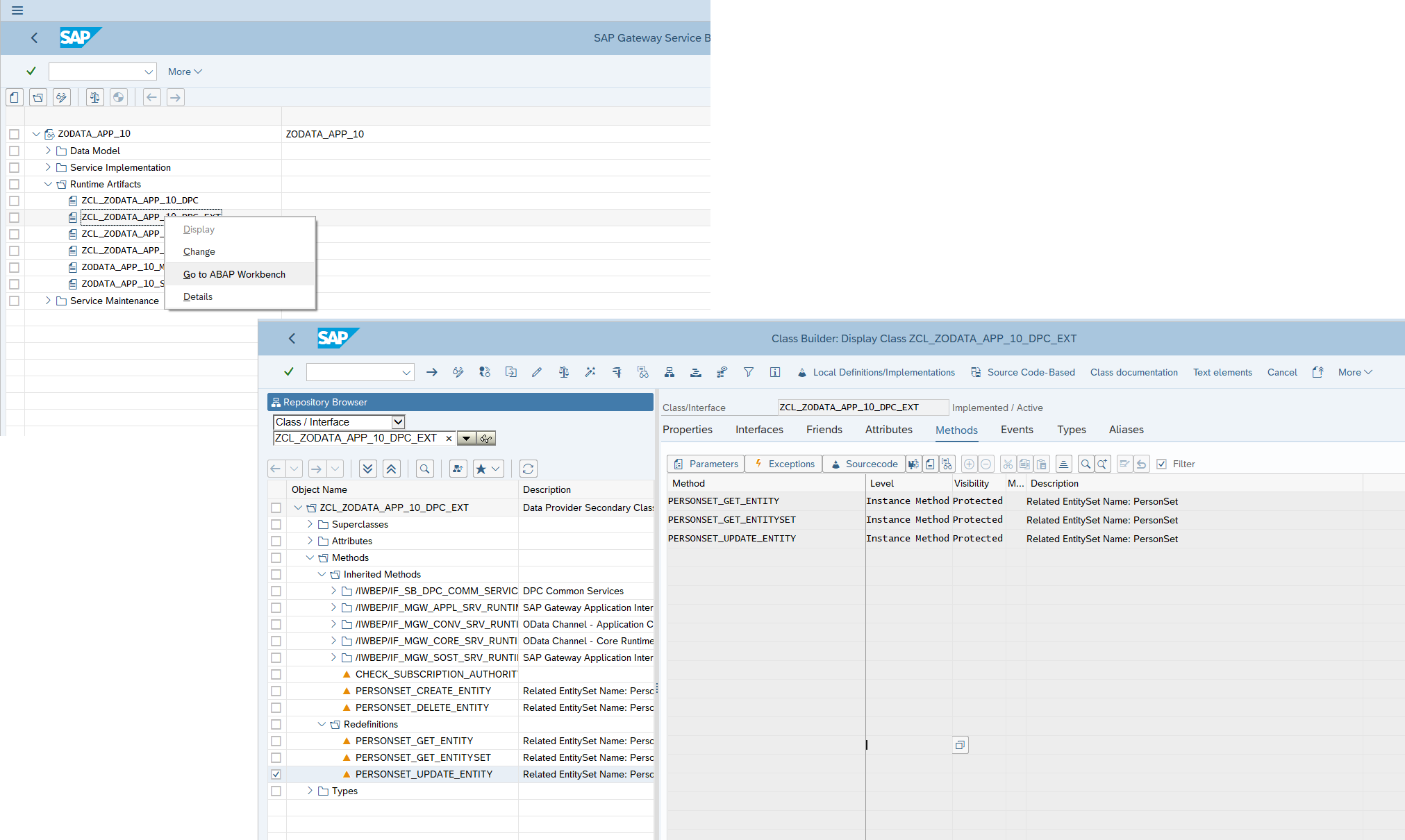Image resolution: width=1405 pixels, height=840 pixels.
Task: Select CHECK_SUBSCRIPTION_AUTHORITY method in tree
Action: point(436,674)
